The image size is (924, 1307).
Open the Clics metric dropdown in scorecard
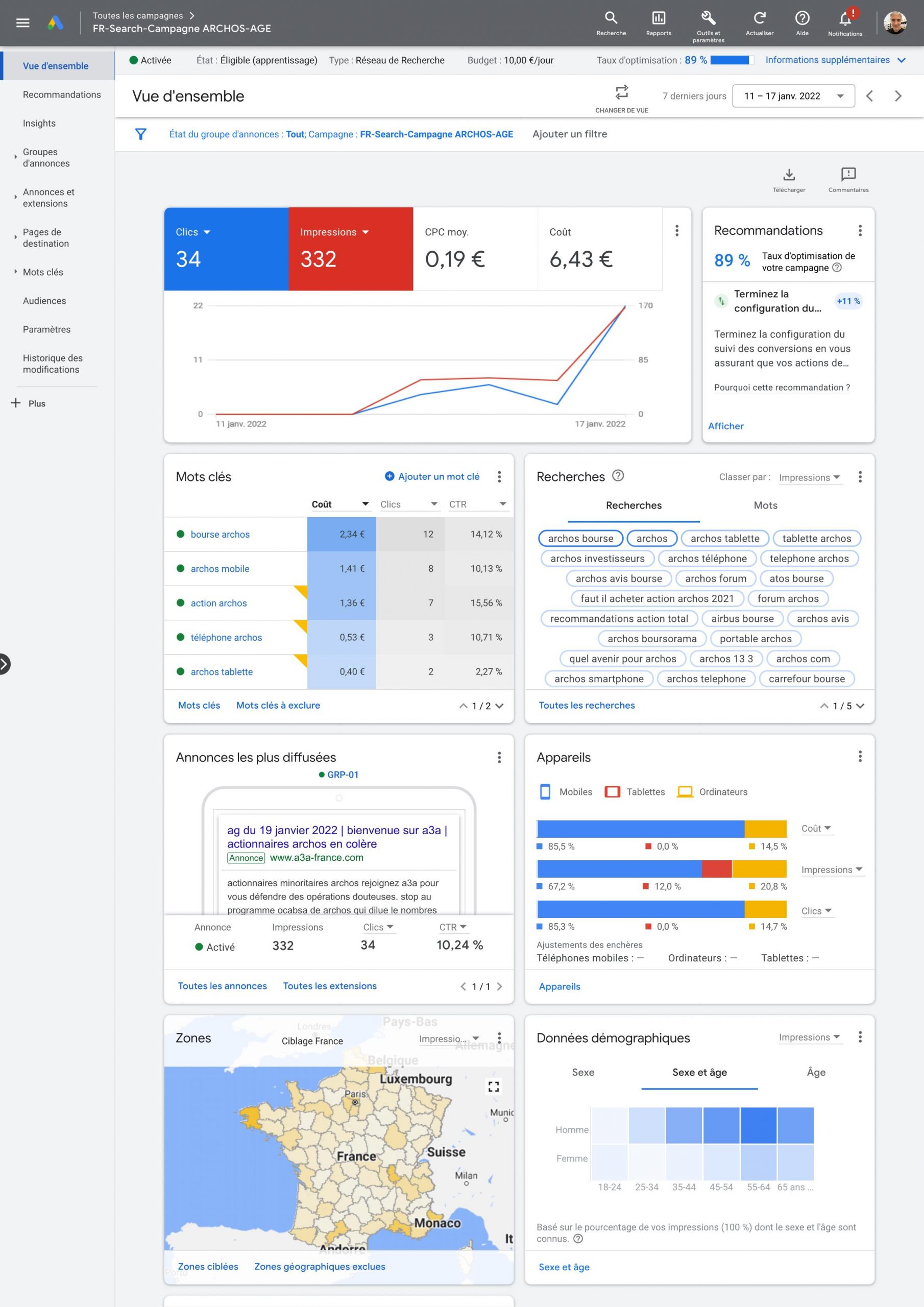pos(193,232)
